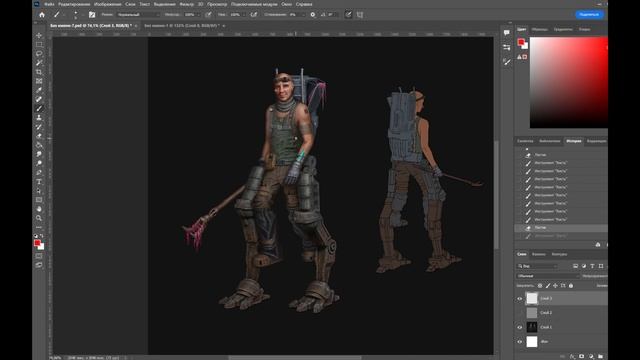Image resolution: width=640 pixels, height=360 pixels.
Task: Hide layer Слой 3
Action: 520,298
